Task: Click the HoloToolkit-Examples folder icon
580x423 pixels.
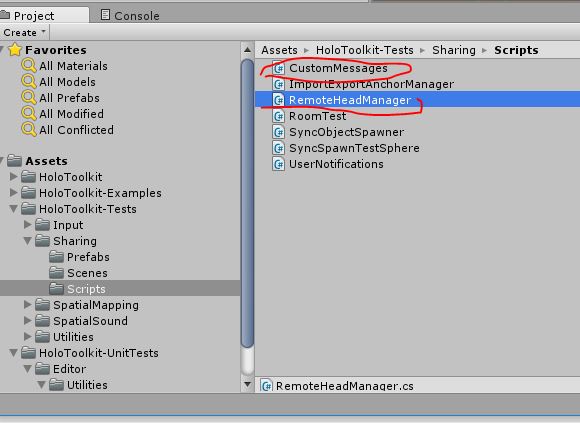Action: (x=28, y=193)
